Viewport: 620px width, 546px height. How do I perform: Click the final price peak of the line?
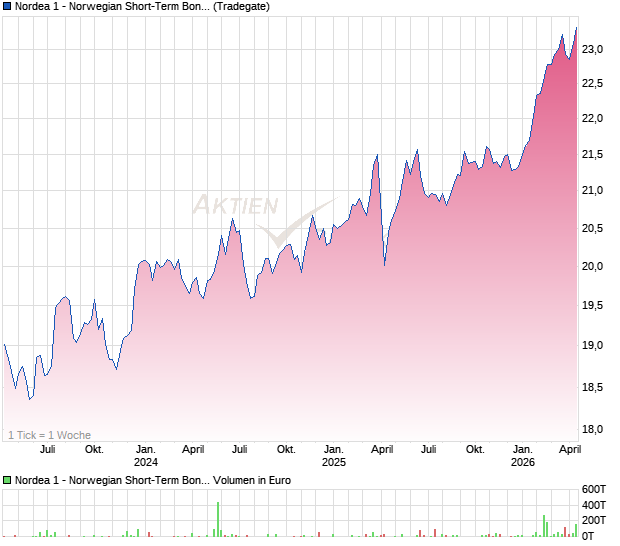coord(577,28)
